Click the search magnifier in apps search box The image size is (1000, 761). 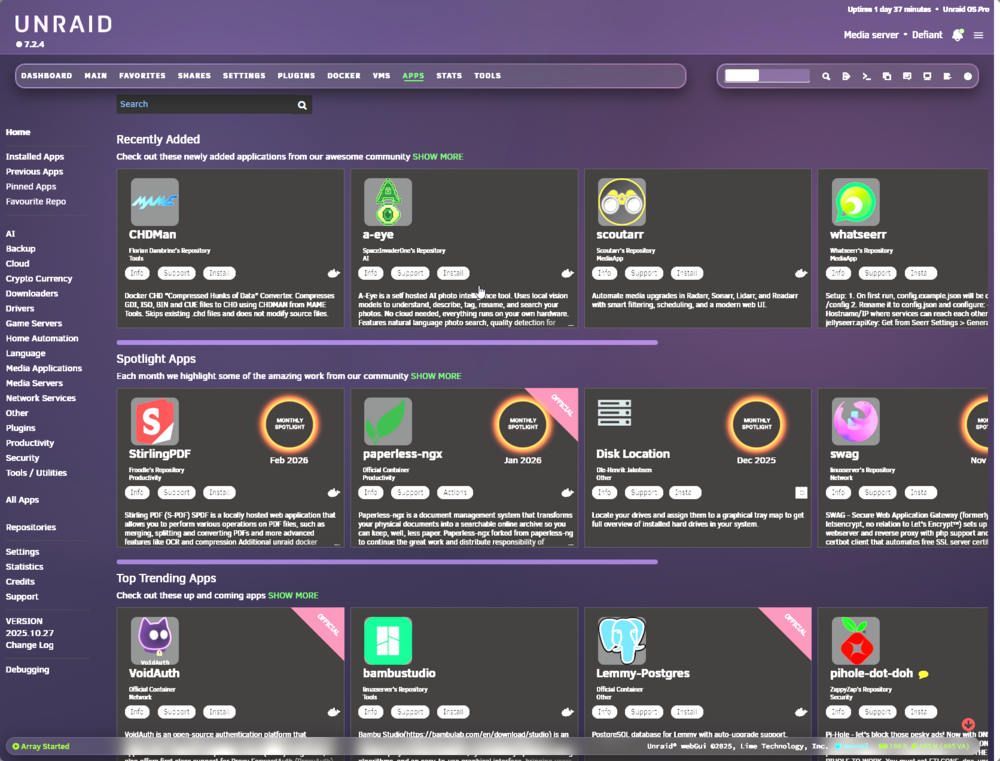302,105
